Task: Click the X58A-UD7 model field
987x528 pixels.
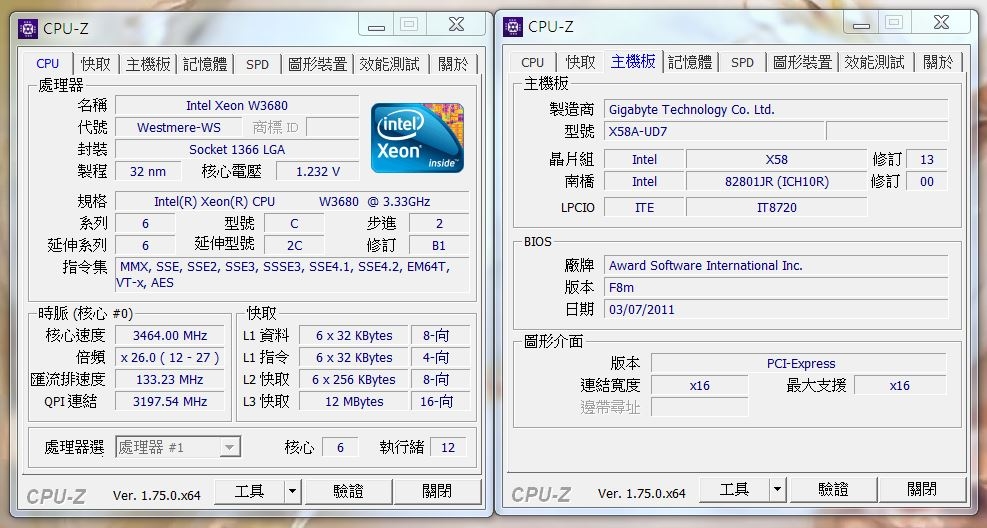Action: 714,132
